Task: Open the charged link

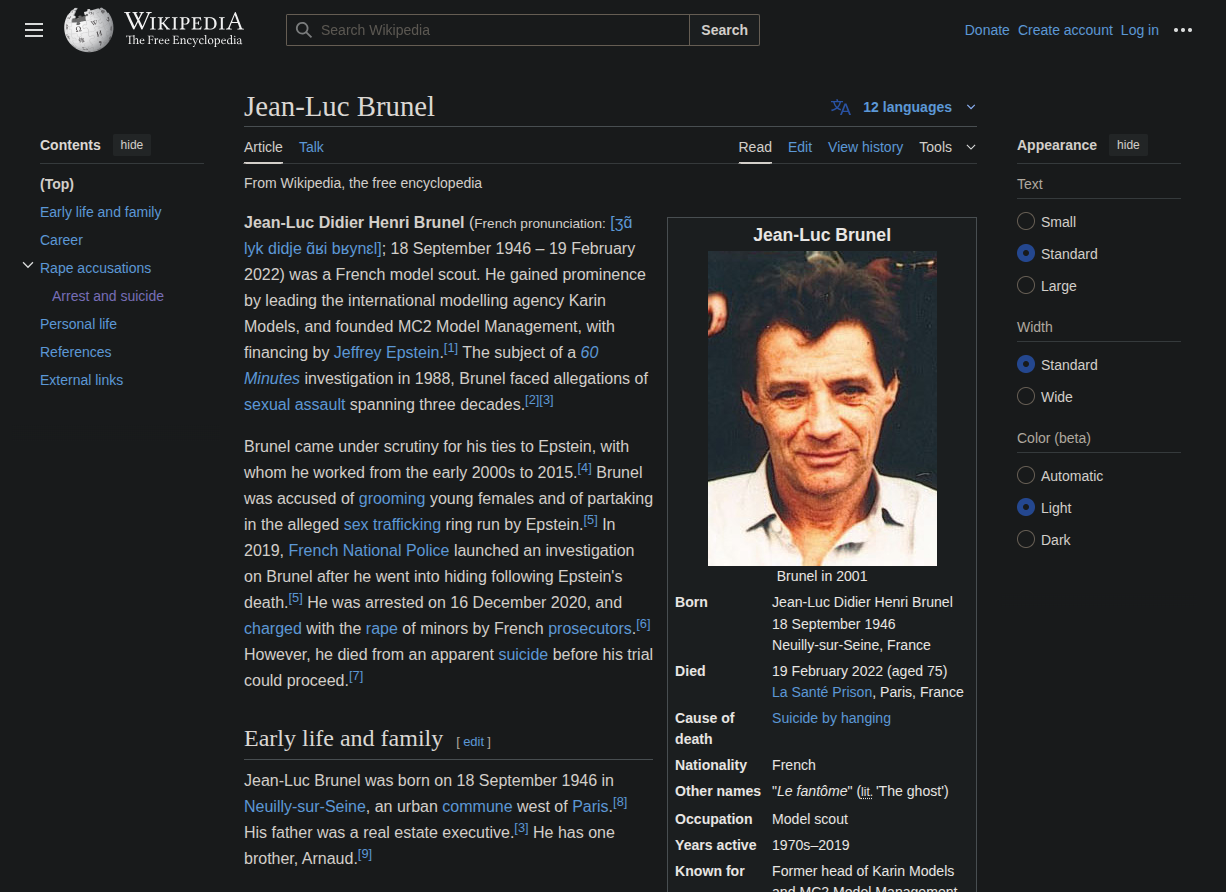Action: click(x=272, y=628)
